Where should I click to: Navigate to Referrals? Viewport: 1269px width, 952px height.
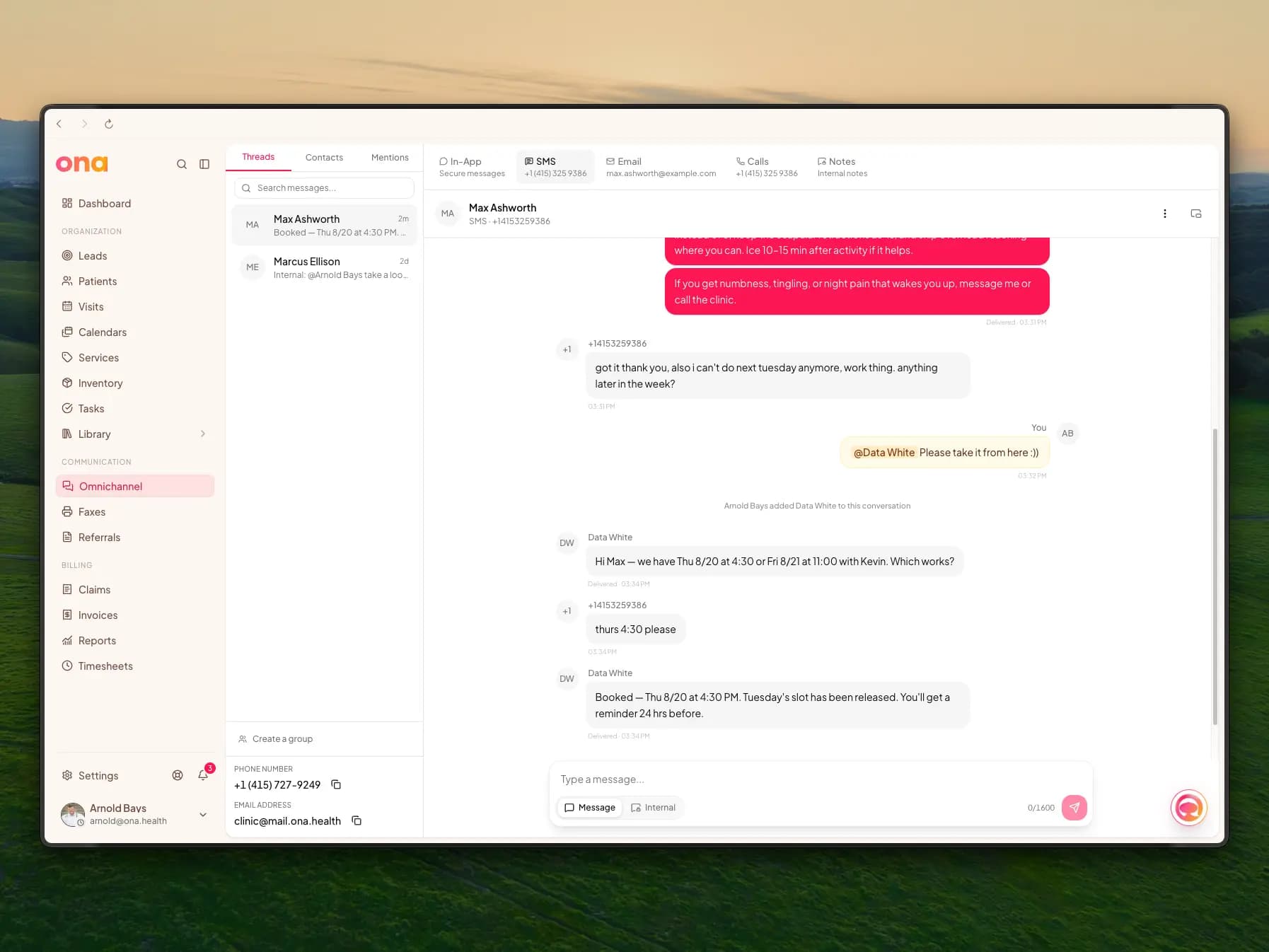(134, 538)
